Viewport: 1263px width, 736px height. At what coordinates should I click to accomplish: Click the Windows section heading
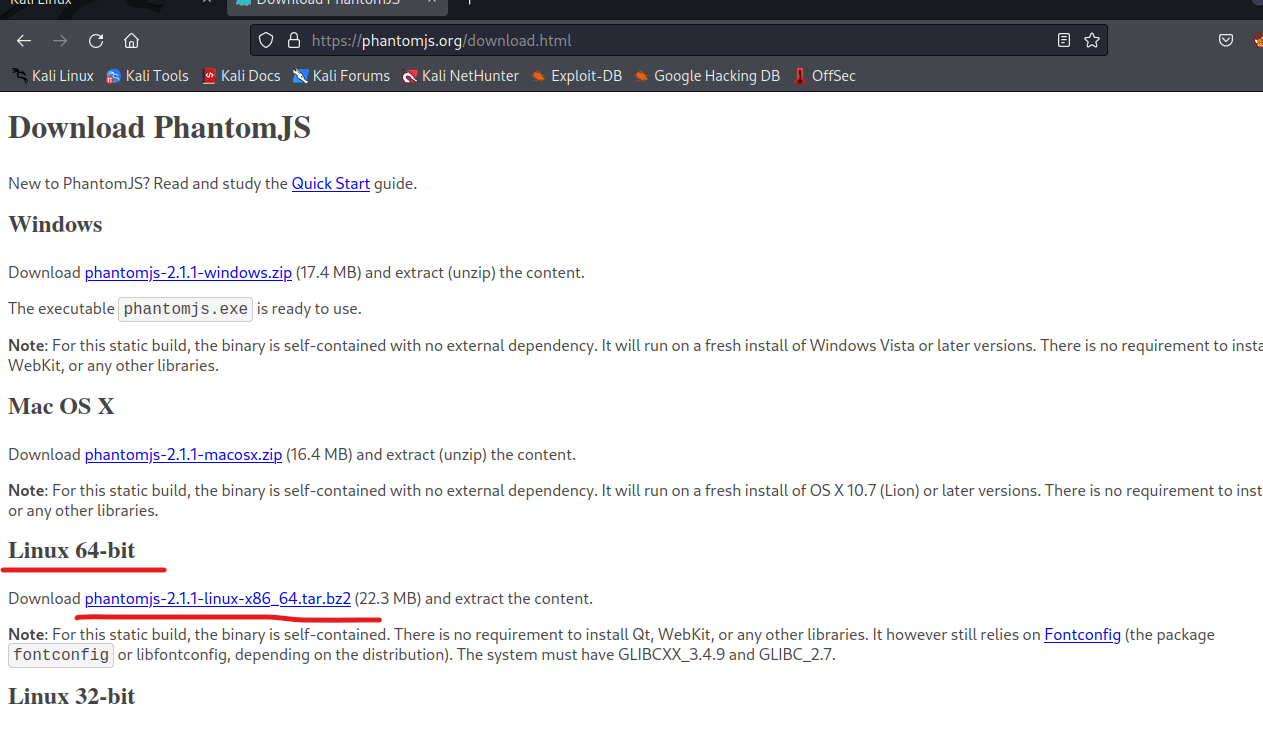pyautogui.click(x=55, y=224)
